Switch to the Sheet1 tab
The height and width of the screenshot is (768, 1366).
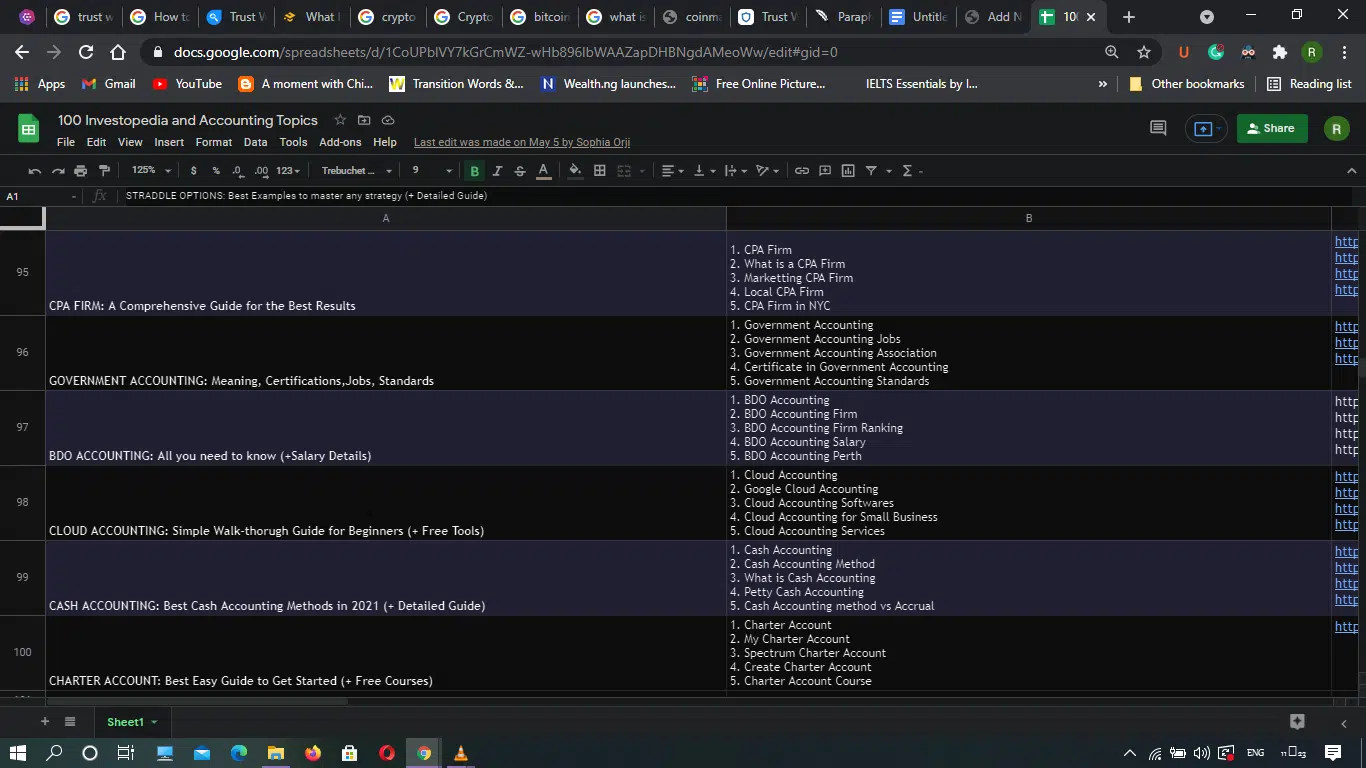pyautogui.click(x=126, y=722)
